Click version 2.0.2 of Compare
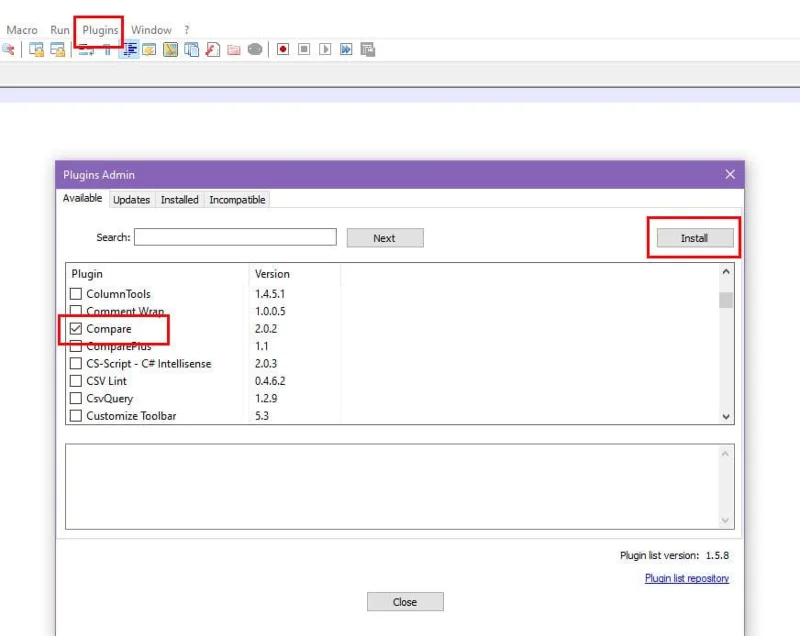The image size is (800, 636). pyautogui.click(x=266, y=329)
